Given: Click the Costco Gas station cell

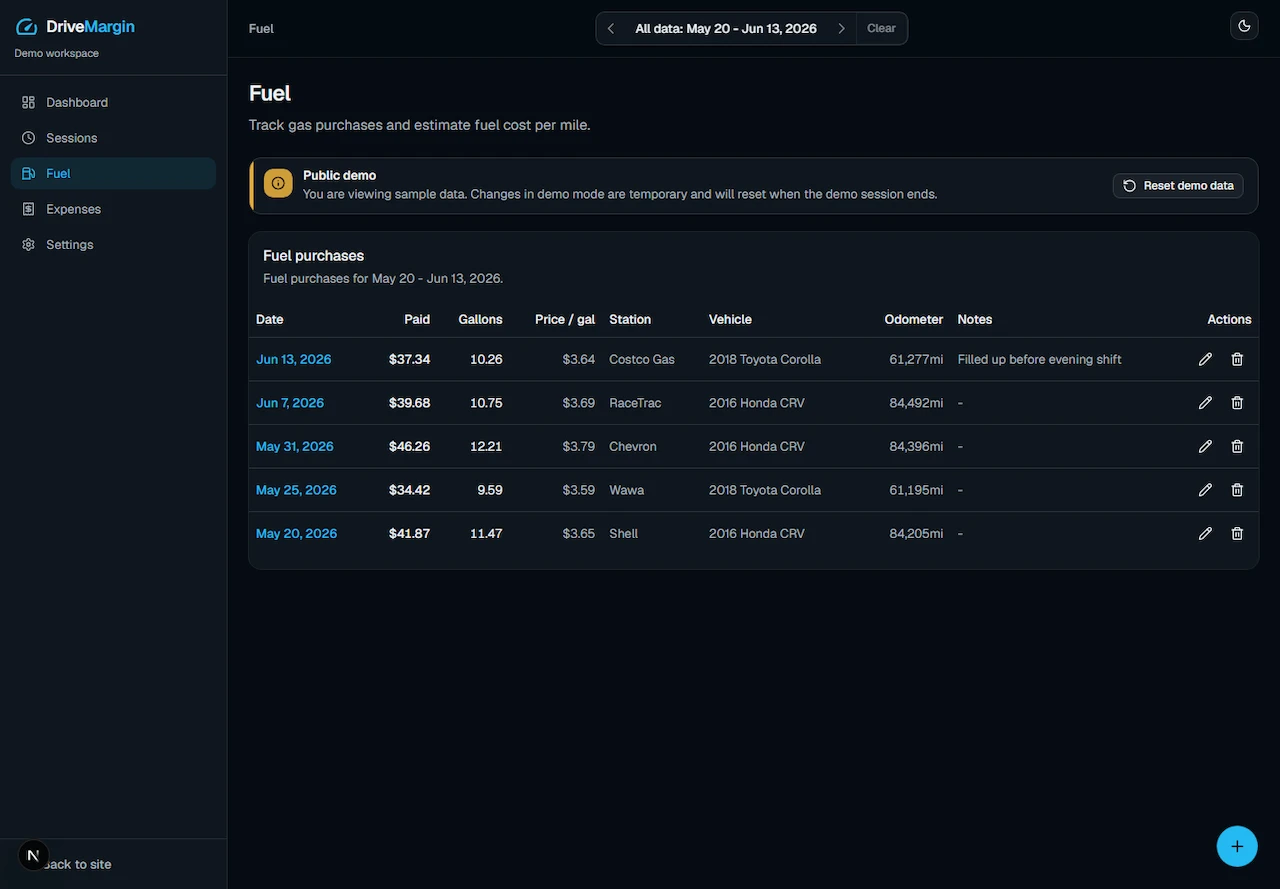Looking at the screenshot, I should coord(642,359).
